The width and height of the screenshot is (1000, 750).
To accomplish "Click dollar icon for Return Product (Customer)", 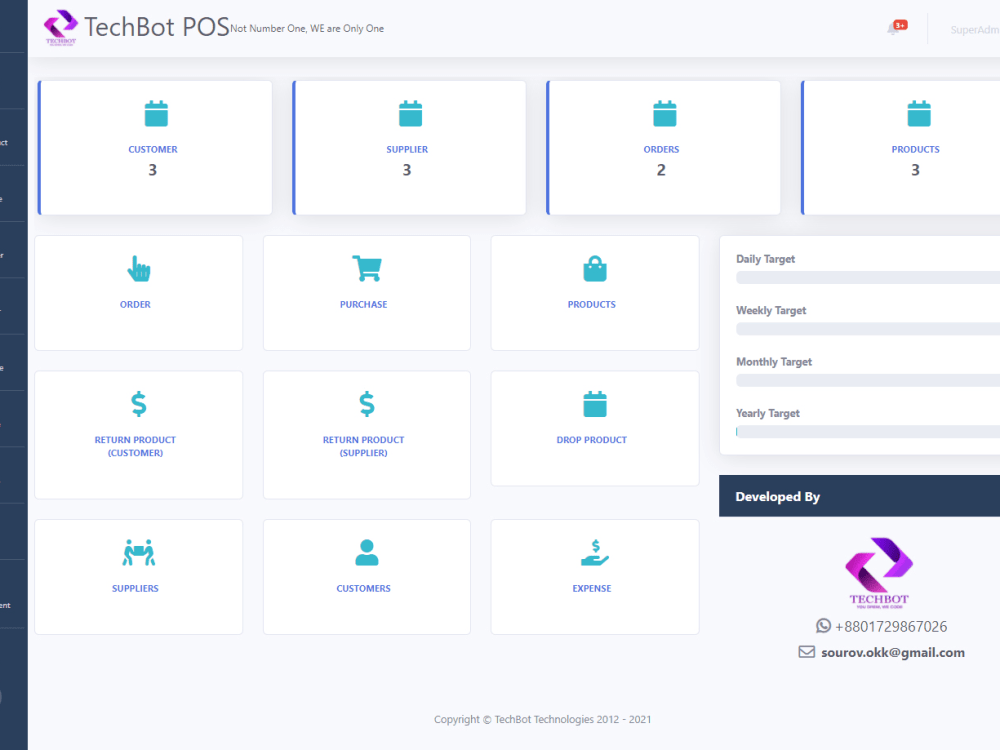I will (138, 404).
